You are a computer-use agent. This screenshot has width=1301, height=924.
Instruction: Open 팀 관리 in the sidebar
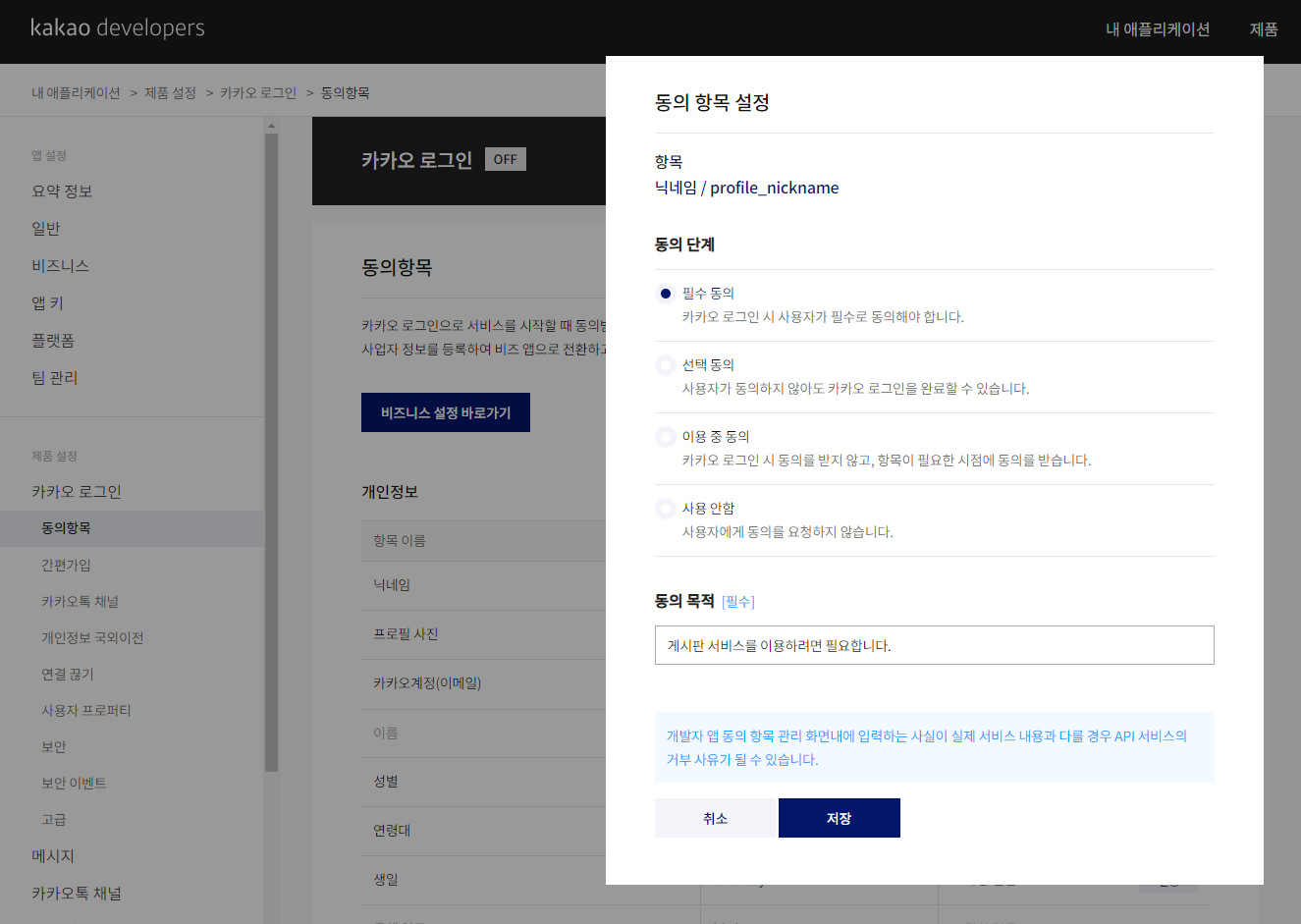click(x=54, y=378)
